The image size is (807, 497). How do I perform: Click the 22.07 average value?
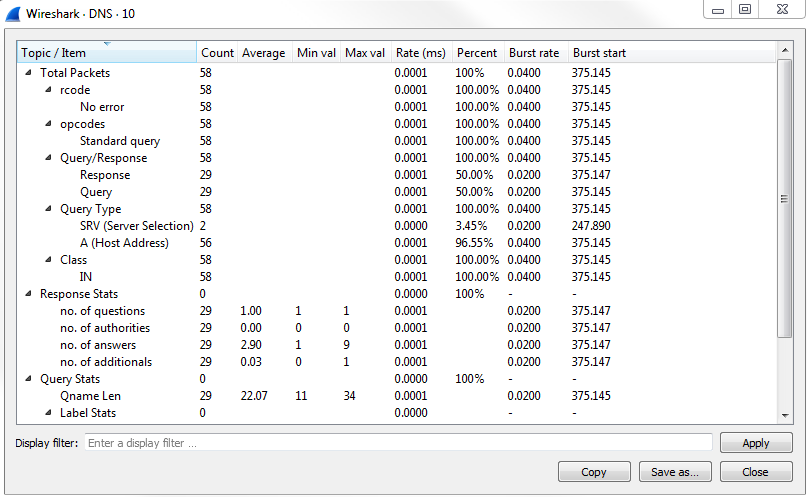coord(254,395)
